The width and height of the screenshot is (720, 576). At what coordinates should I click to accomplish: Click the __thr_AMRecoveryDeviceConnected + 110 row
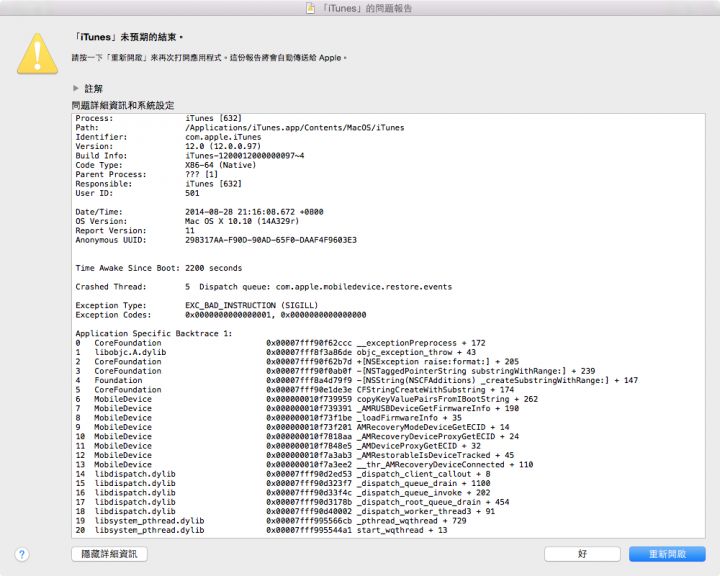[x=304, y=464]
